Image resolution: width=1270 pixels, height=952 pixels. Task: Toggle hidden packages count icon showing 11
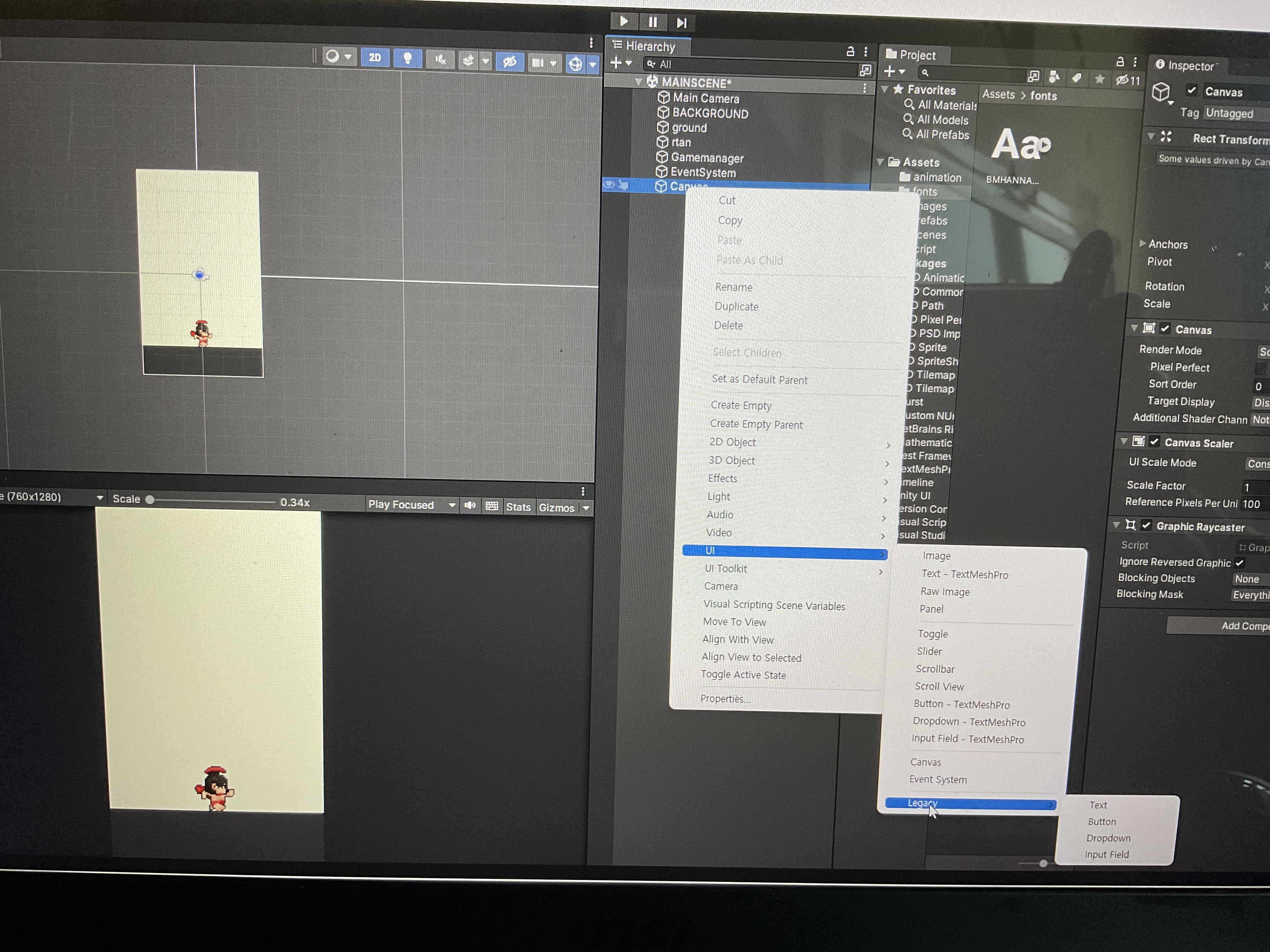[x=1128, y=80]
